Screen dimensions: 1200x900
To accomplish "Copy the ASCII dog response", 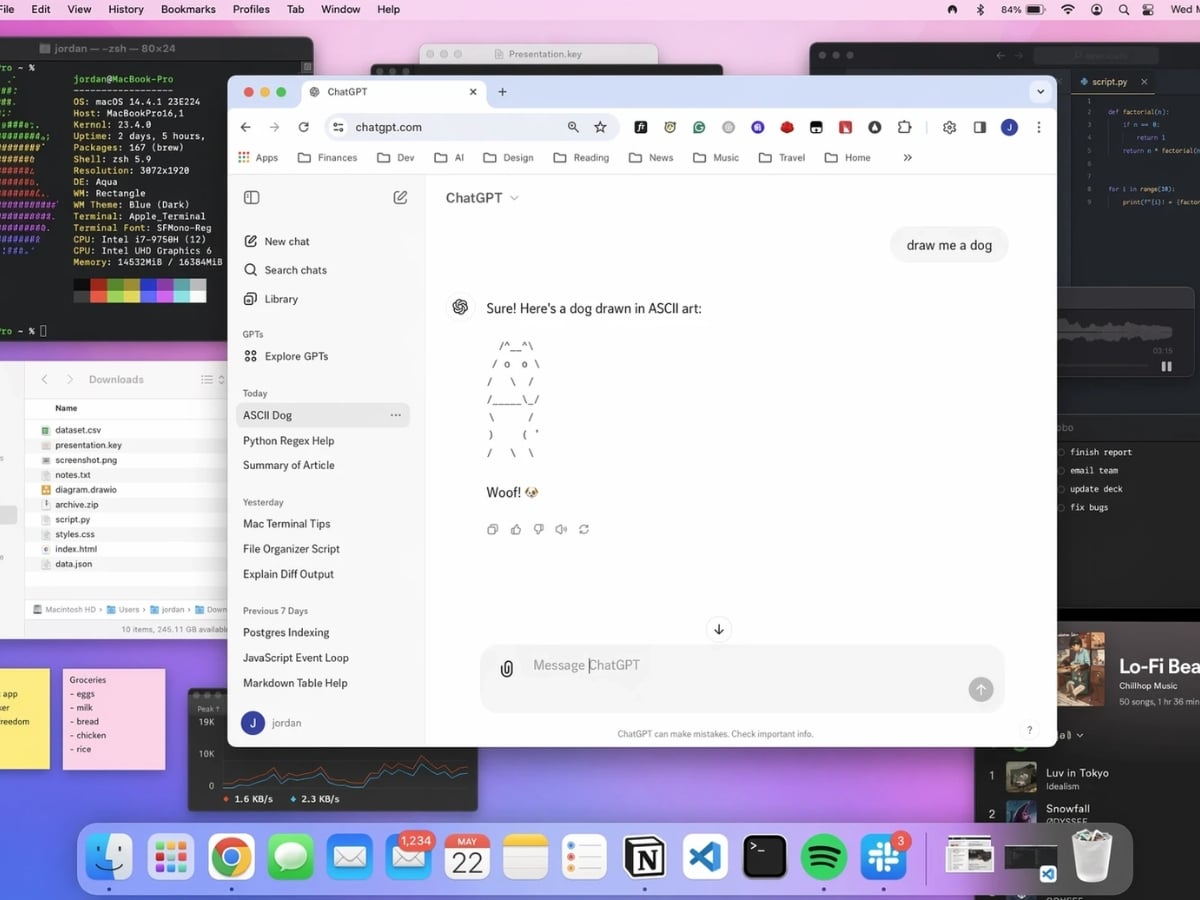I will [492, 529].
